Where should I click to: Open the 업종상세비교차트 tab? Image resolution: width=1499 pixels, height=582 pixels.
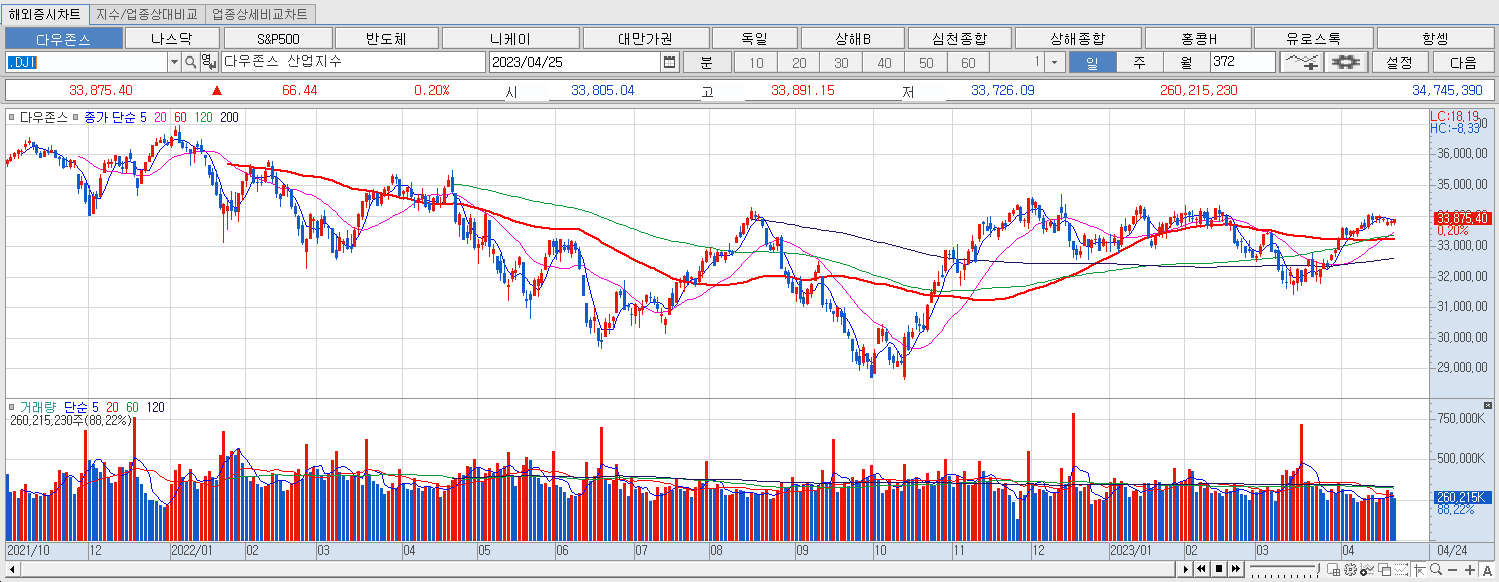click(258, 14)
